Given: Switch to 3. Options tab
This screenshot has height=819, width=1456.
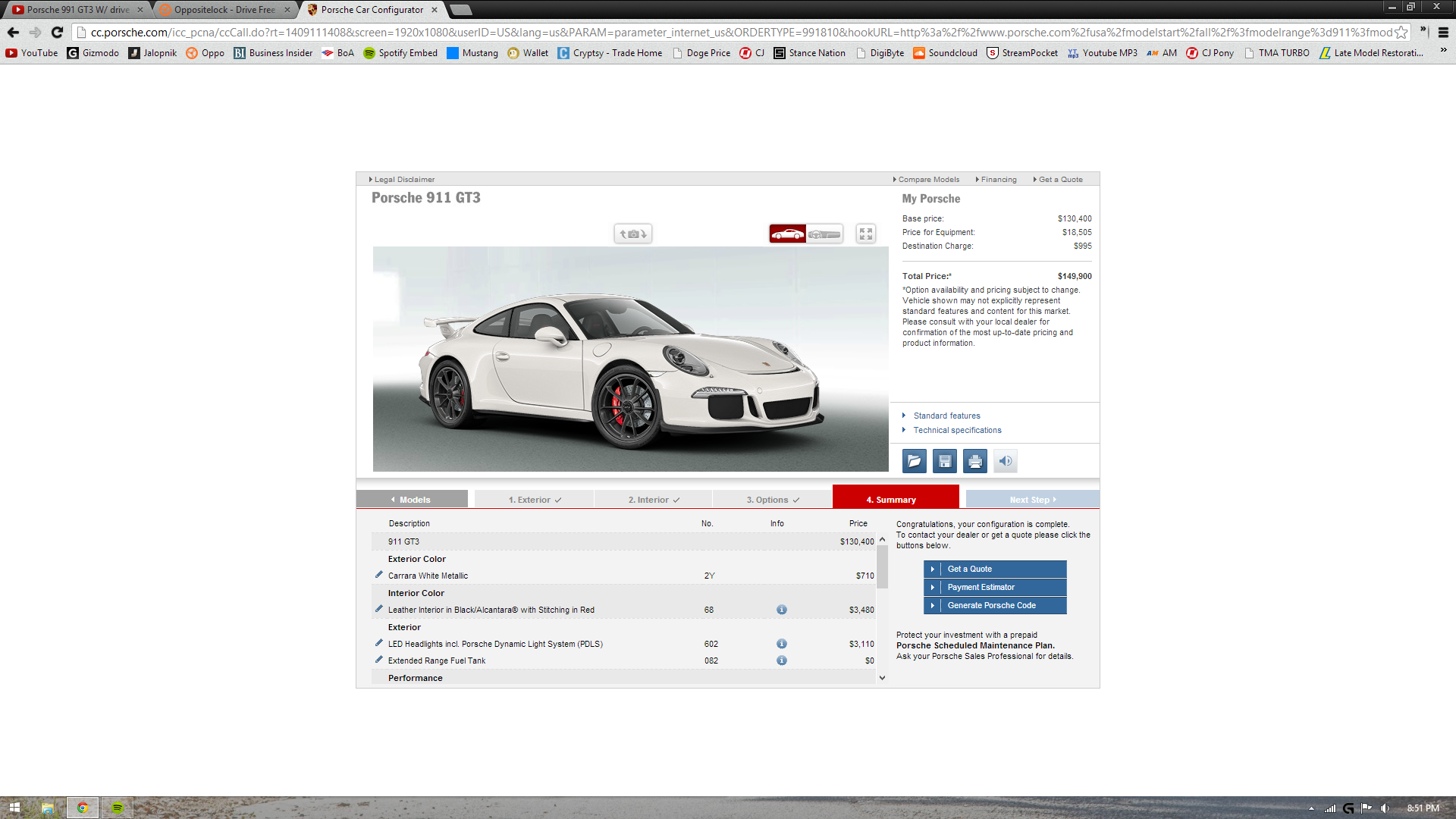Looking at the screenshot, I should click(773, 499).
